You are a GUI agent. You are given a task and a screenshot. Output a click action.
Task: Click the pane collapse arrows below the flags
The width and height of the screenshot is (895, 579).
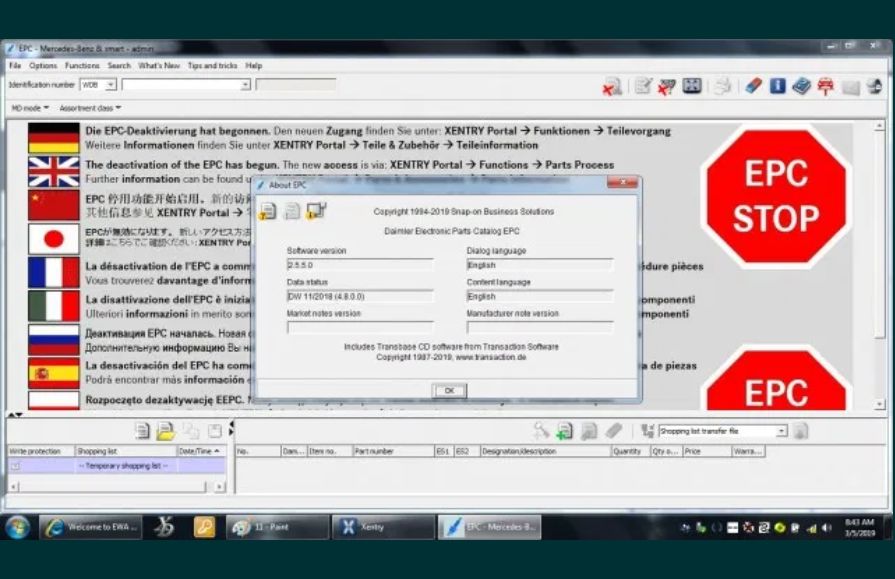[x=15, y=415]
